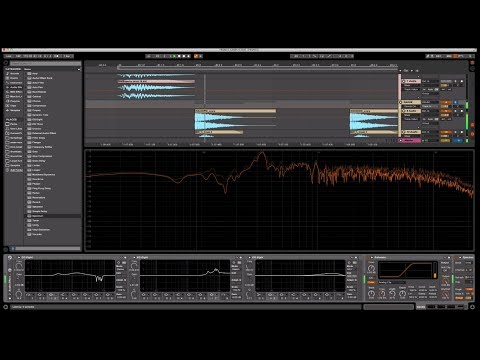Image resolution: width=480 pixels, height=360 pixels.
Task: Select Sounds category in browser
Action: point(13,73)
